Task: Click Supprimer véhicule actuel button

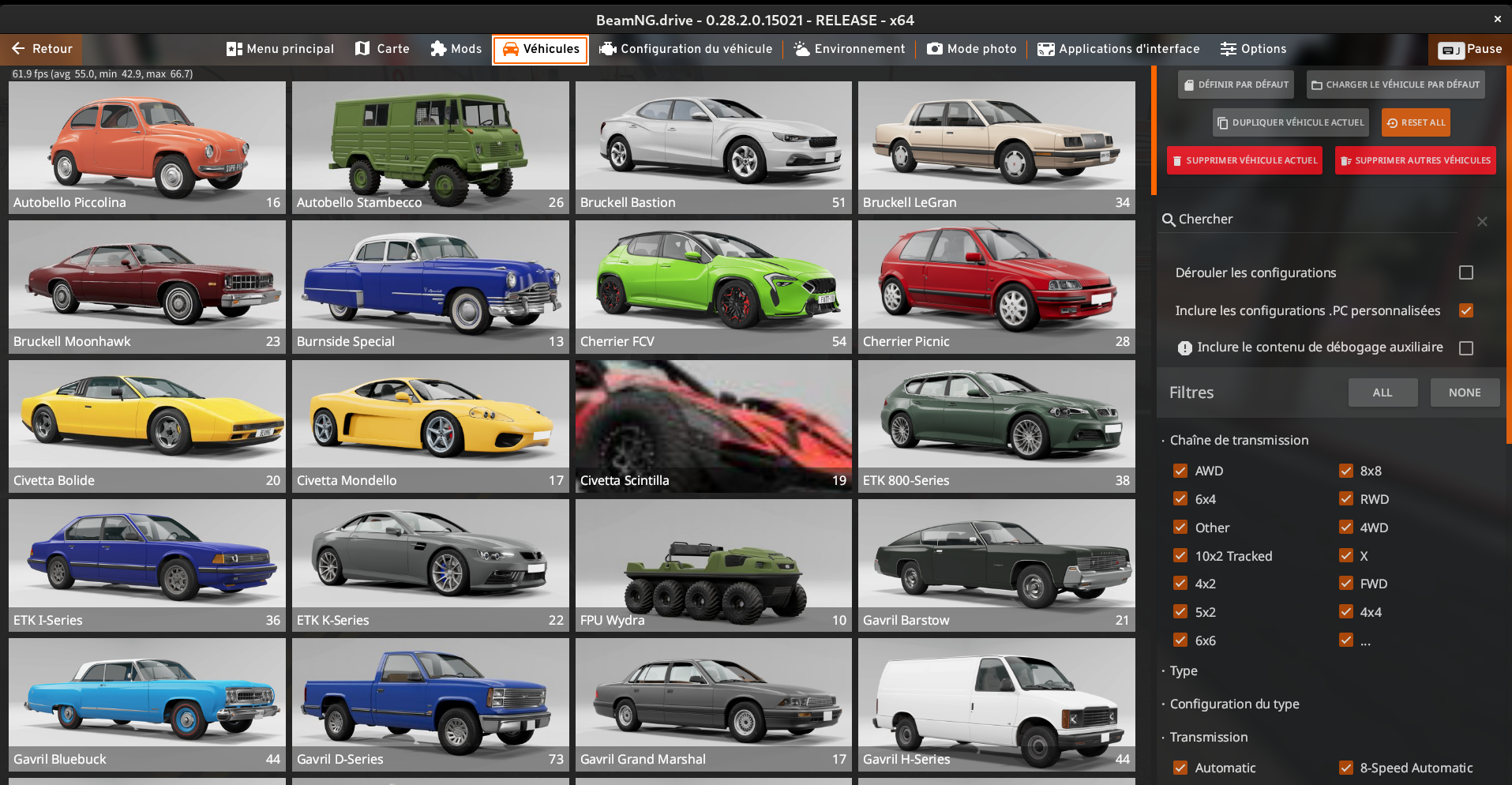Action: pos(1245,161)
